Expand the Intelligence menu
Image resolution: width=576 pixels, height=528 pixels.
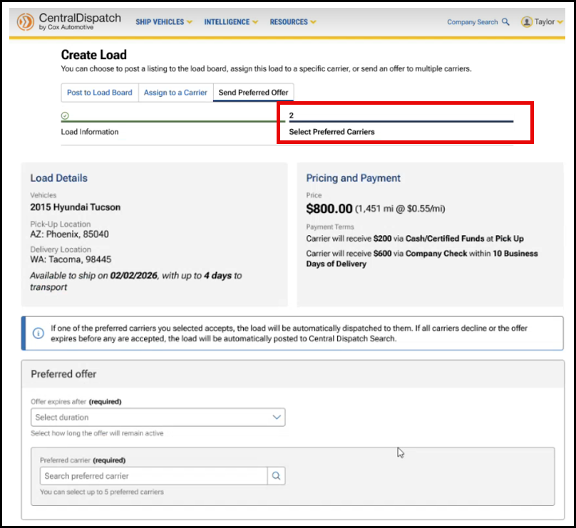point(231,22)
